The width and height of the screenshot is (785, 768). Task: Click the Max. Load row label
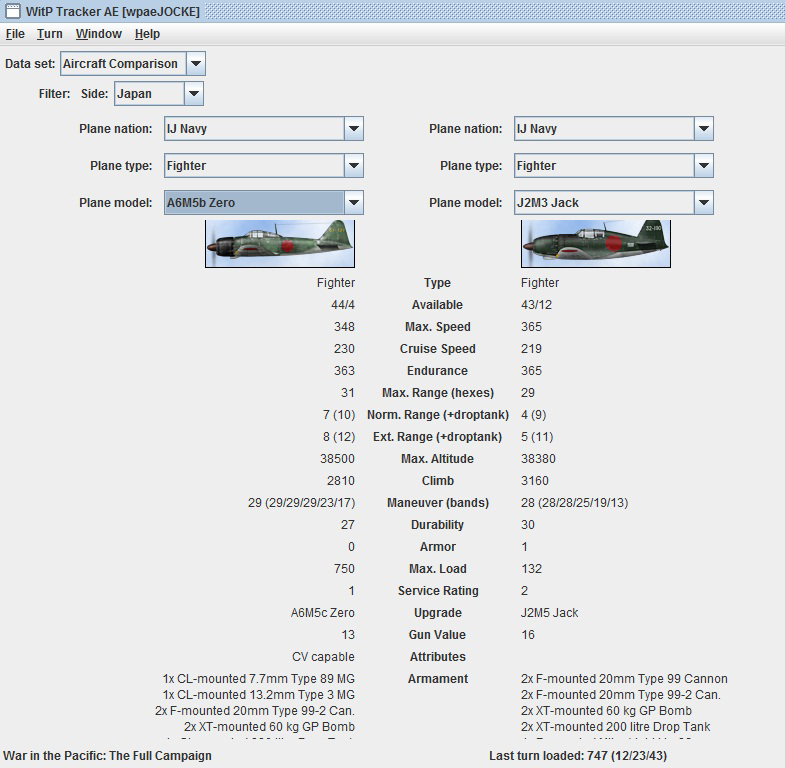[438, 569]
